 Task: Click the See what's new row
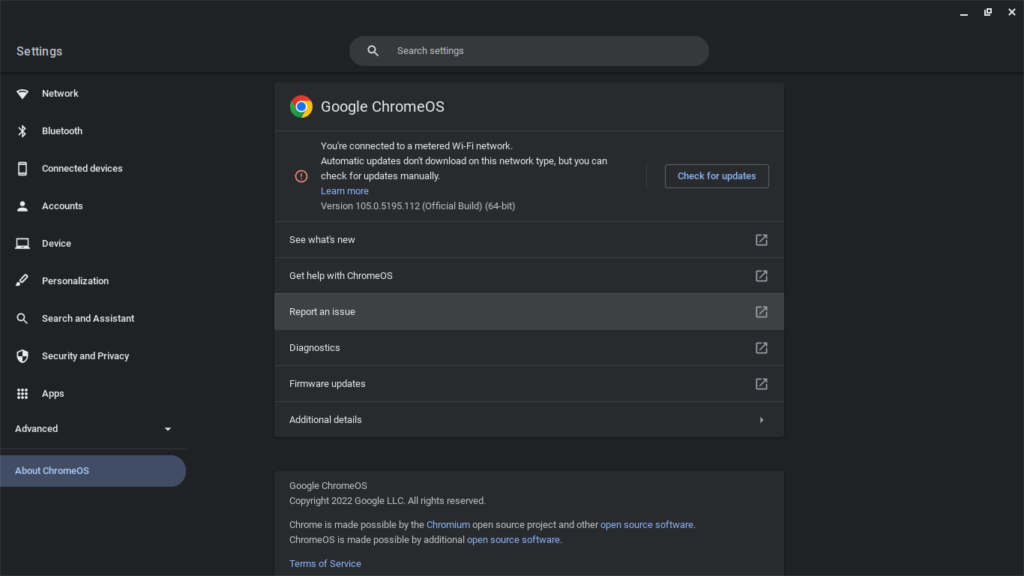529,240
